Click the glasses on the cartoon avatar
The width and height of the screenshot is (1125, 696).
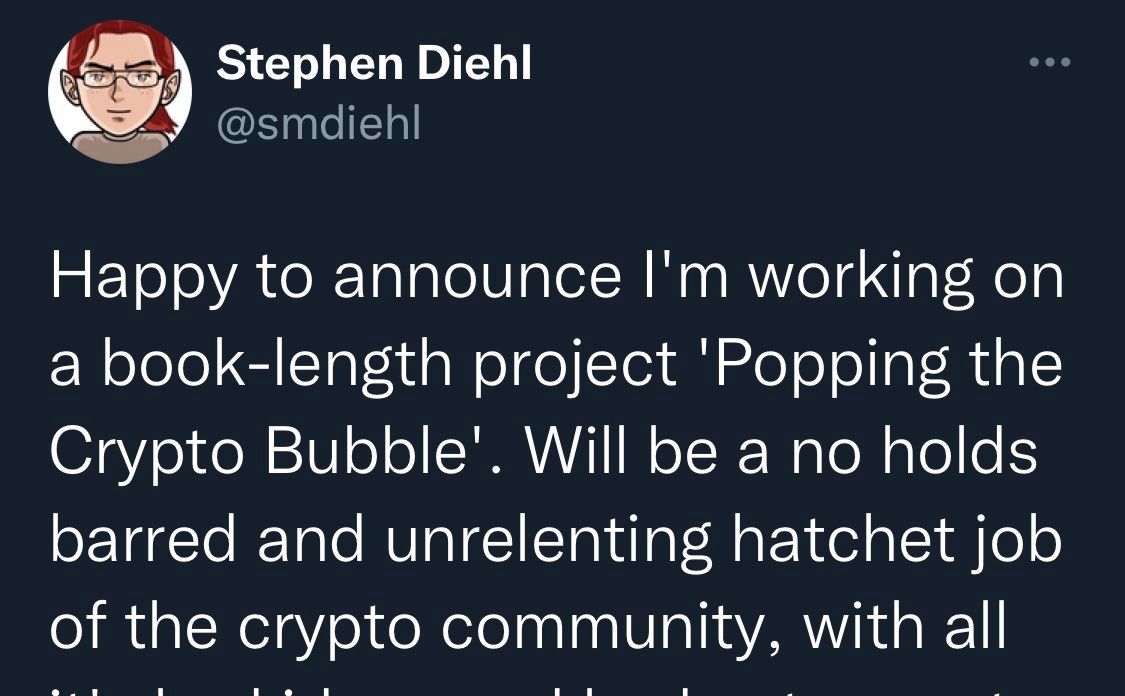pos(119,78)
